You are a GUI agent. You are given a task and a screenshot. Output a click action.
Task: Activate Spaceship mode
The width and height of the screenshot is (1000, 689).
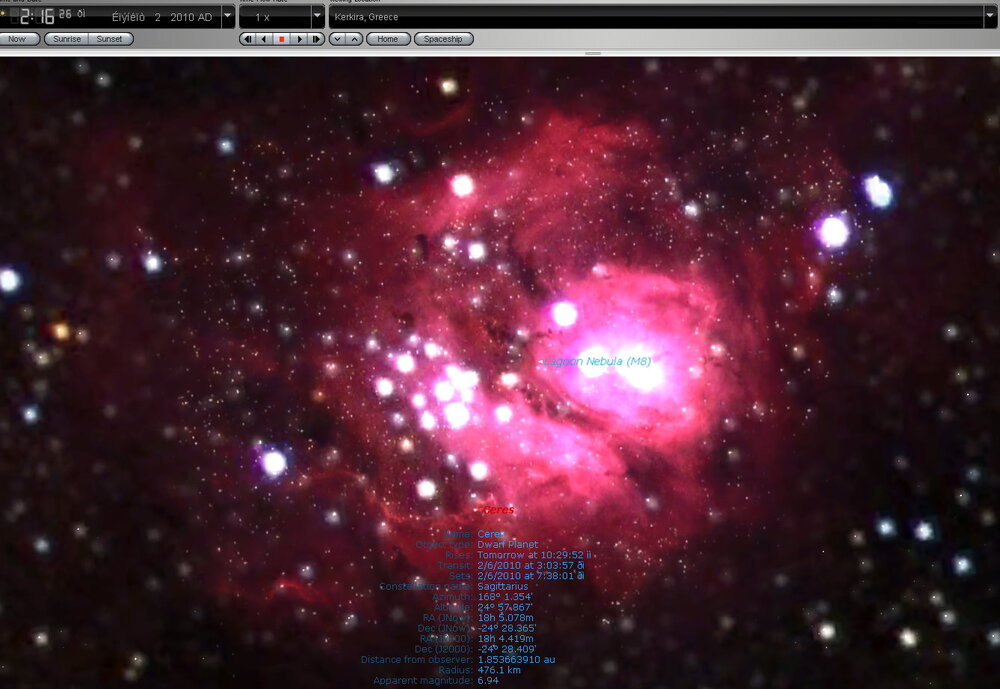click(443, 39)
